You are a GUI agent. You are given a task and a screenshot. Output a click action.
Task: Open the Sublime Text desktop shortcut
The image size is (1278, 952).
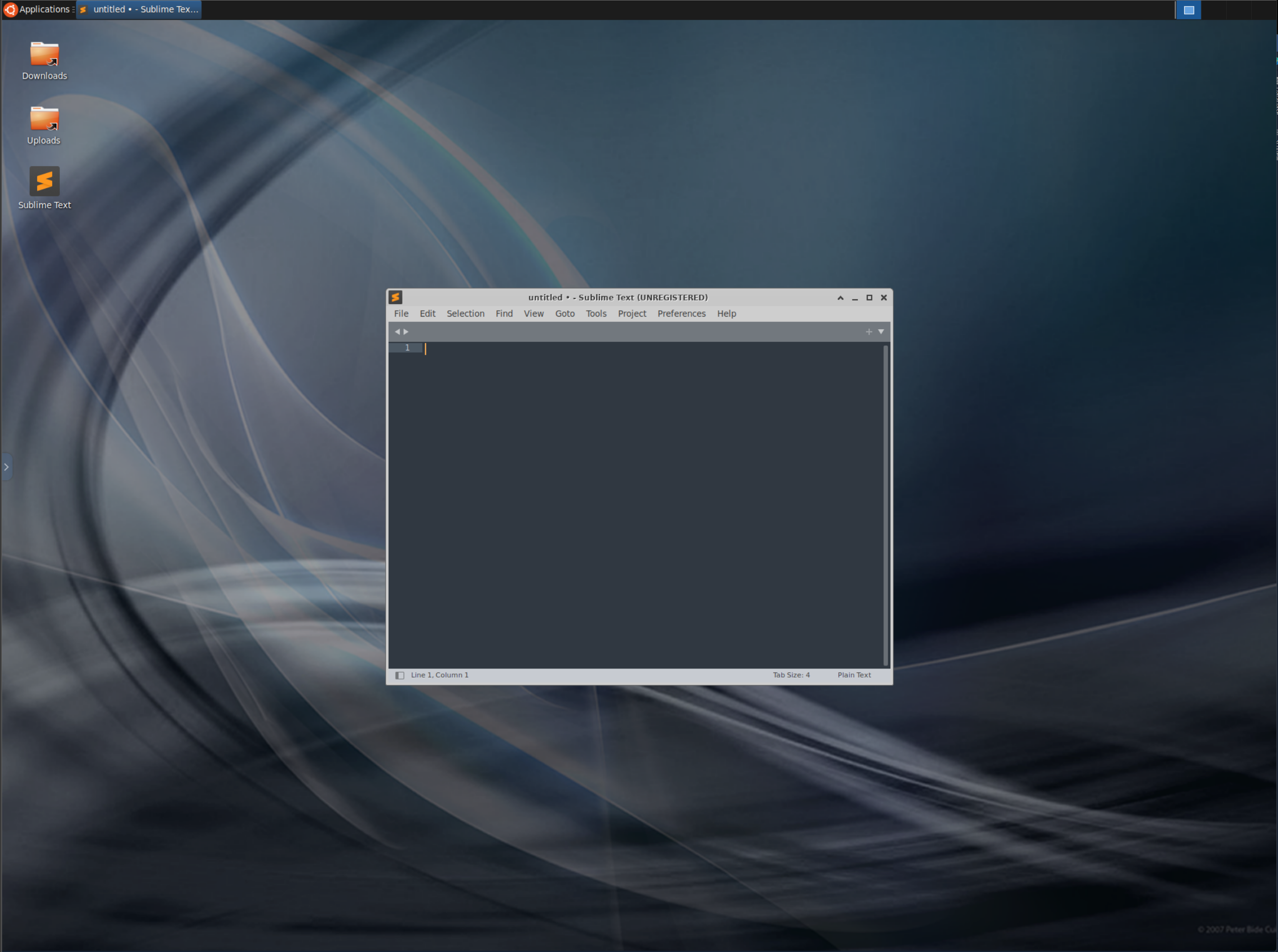pos(44,182)
